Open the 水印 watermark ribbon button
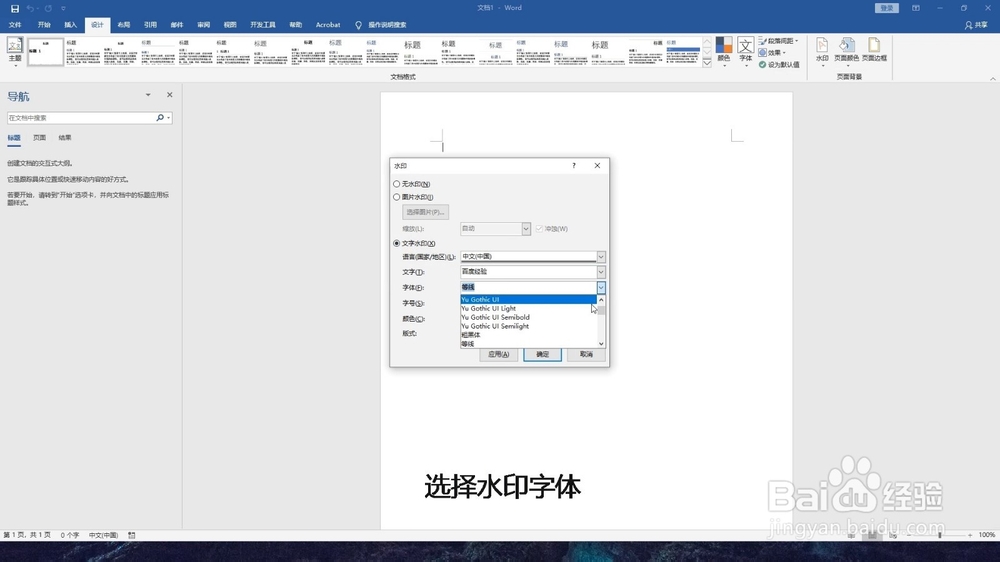This screenshot has height=562, width=1000. point(822,52)
